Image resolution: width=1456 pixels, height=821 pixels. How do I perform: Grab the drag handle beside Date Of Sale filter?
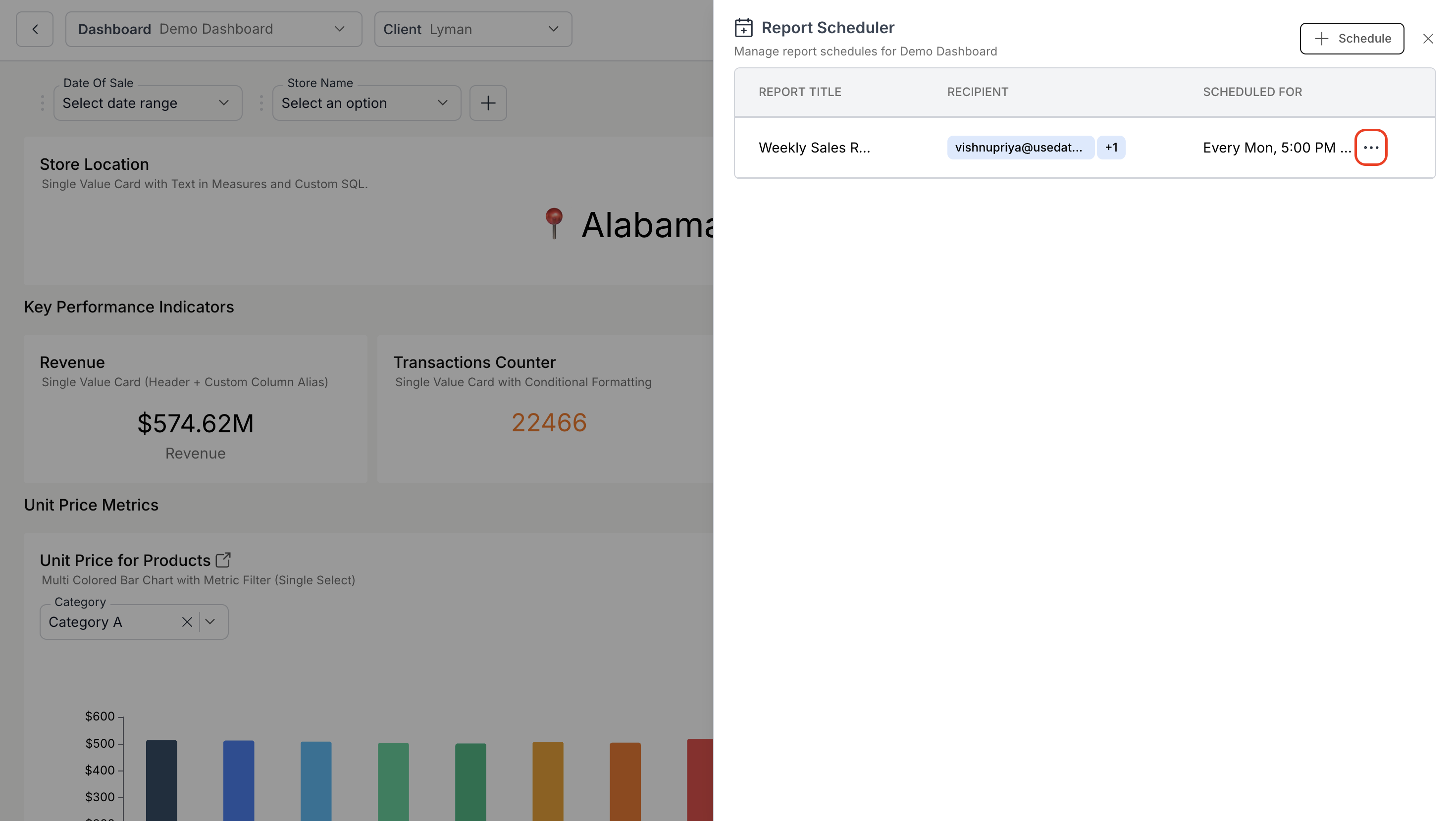43,103
